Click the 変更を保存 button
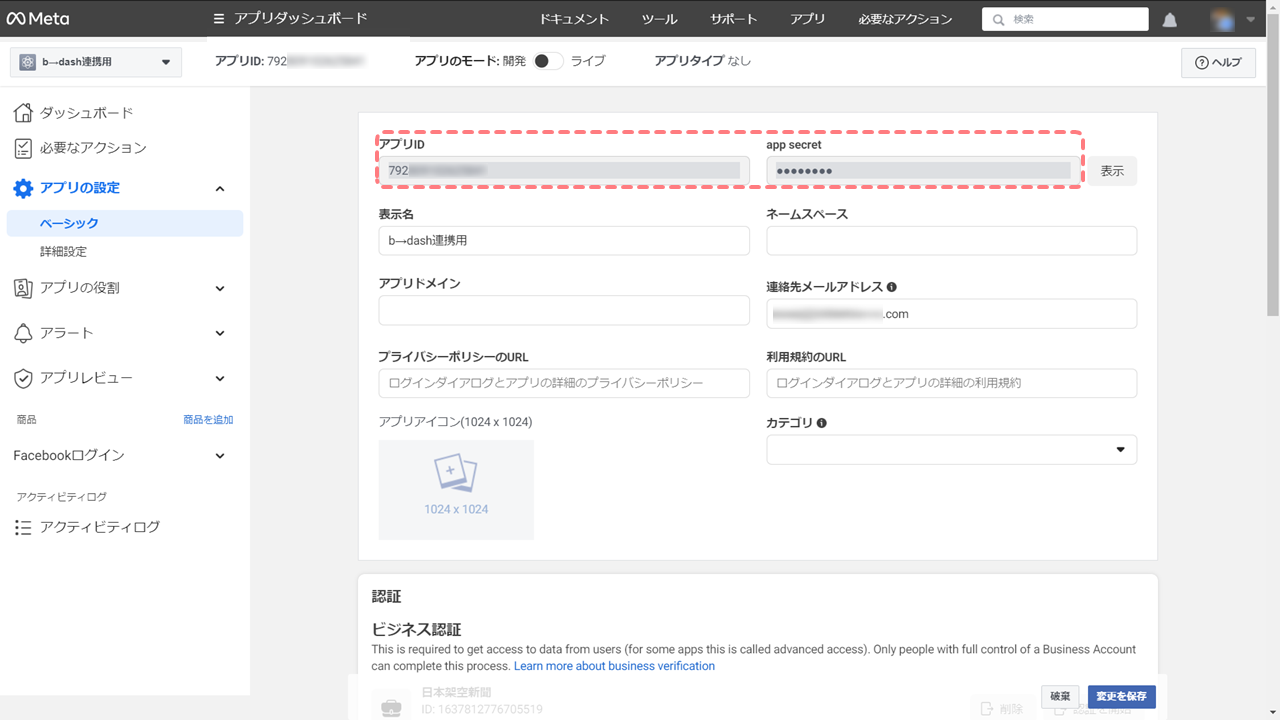This screenshot has height=720, width=1280. pos(1121,696)
